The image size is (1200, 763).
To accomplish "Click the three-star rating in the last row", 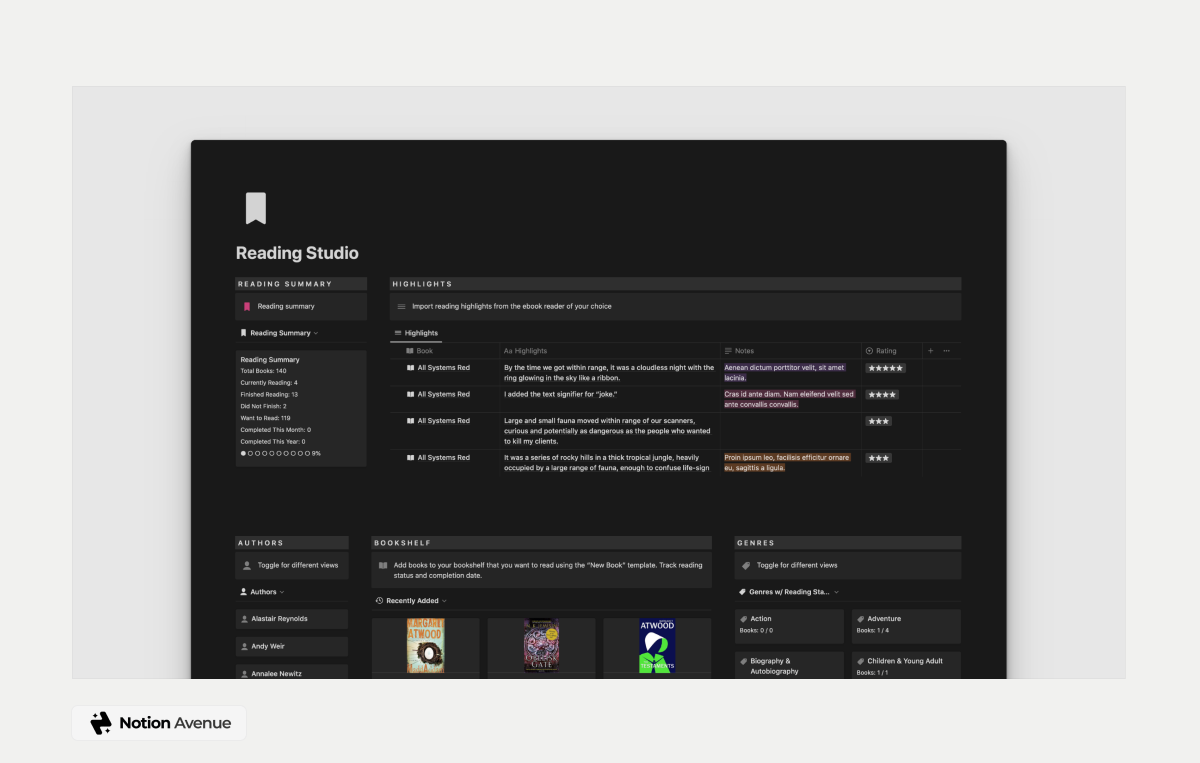I will [879, 458].
